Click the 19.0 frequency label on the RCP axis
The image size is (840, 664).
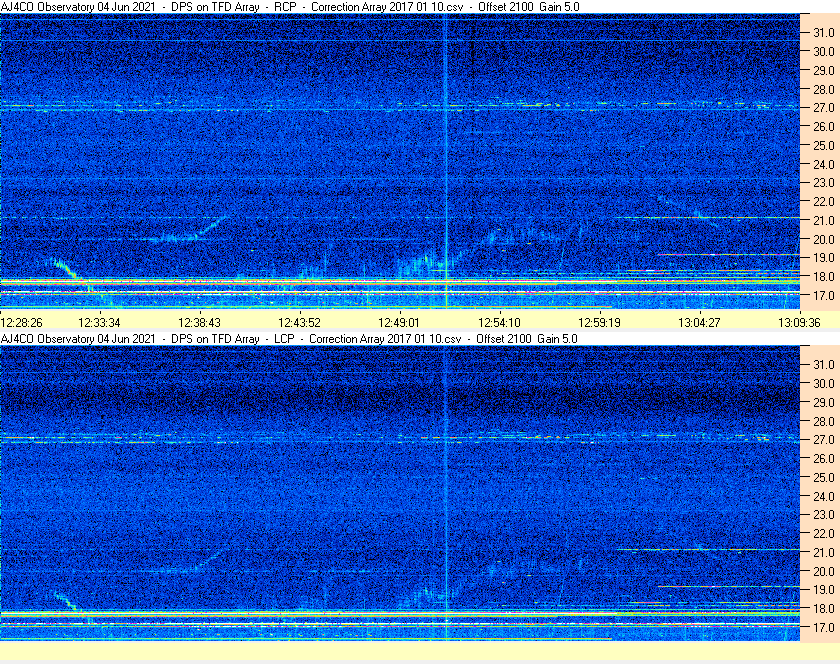pos(824,258)
